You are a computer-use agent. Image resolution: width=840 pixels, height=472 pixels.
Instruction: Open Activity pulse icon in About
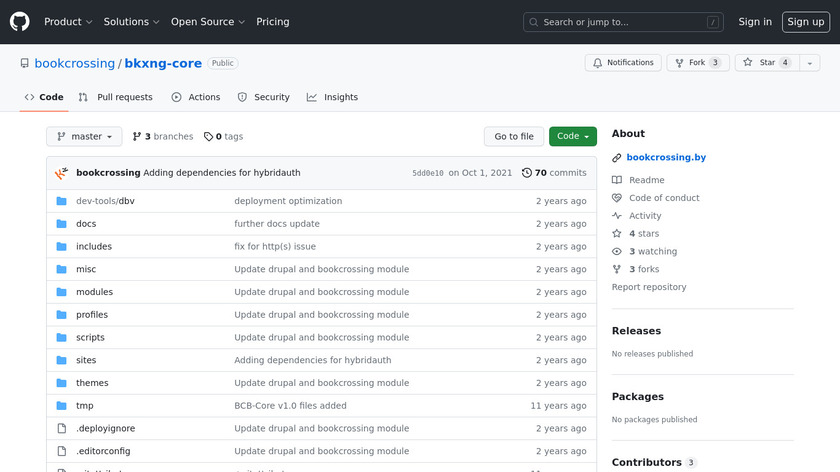(617, 216)
